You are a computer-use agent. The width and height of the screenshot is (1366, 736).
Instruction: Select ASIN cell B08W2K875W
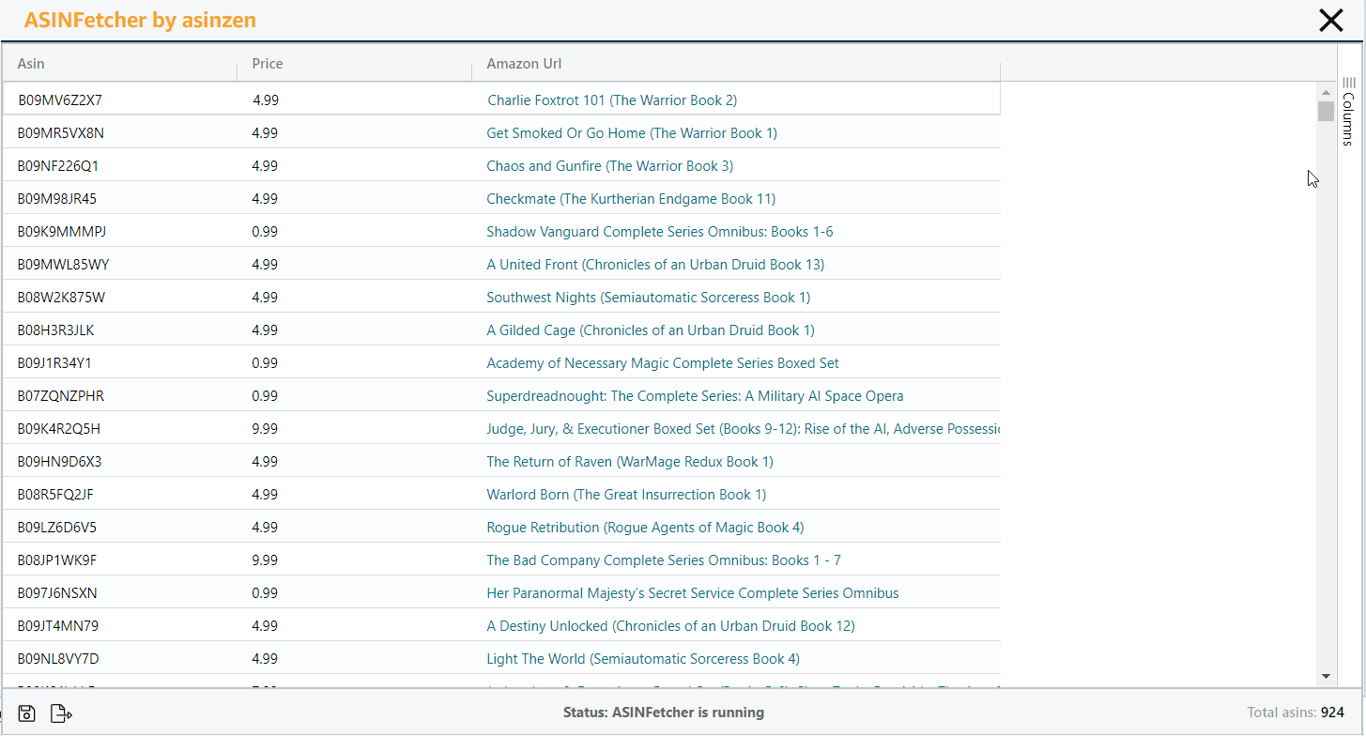(61, 298)
